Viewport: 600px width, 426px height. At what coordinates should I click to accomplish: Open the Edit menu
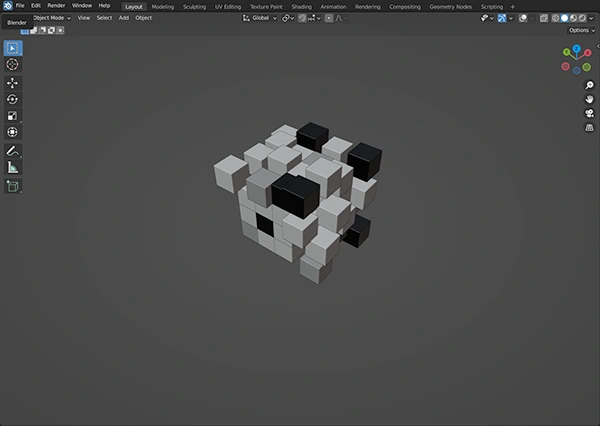coord(36,6)
